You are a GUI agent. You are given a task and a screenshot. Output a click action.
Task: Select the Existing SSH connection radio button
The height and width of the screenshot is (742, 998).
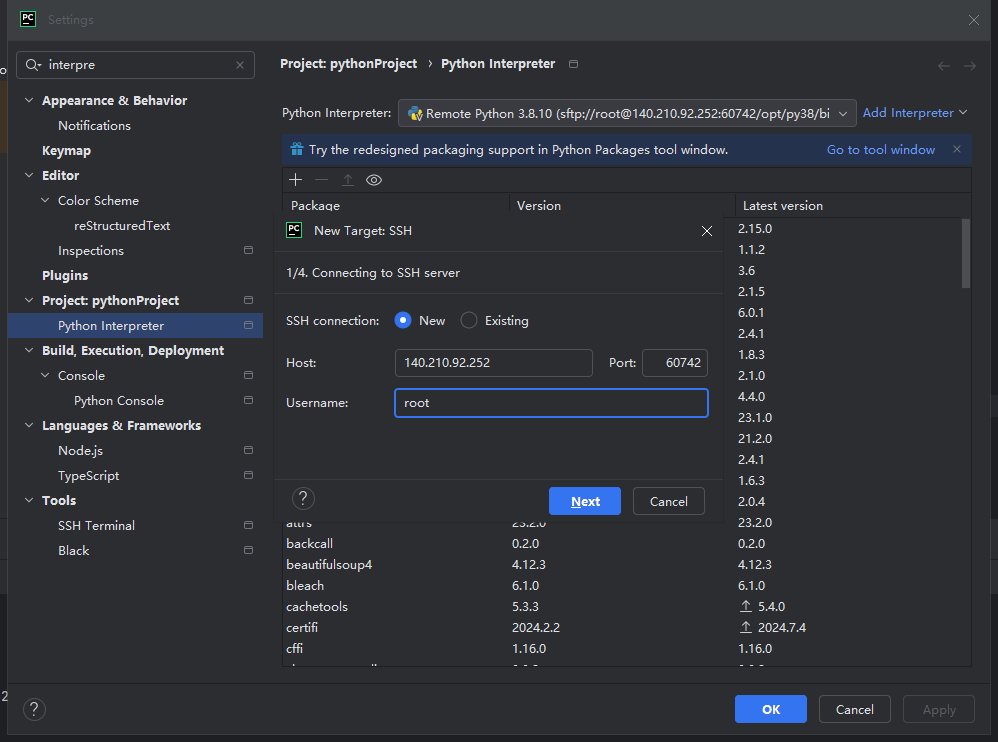[468, 320]
